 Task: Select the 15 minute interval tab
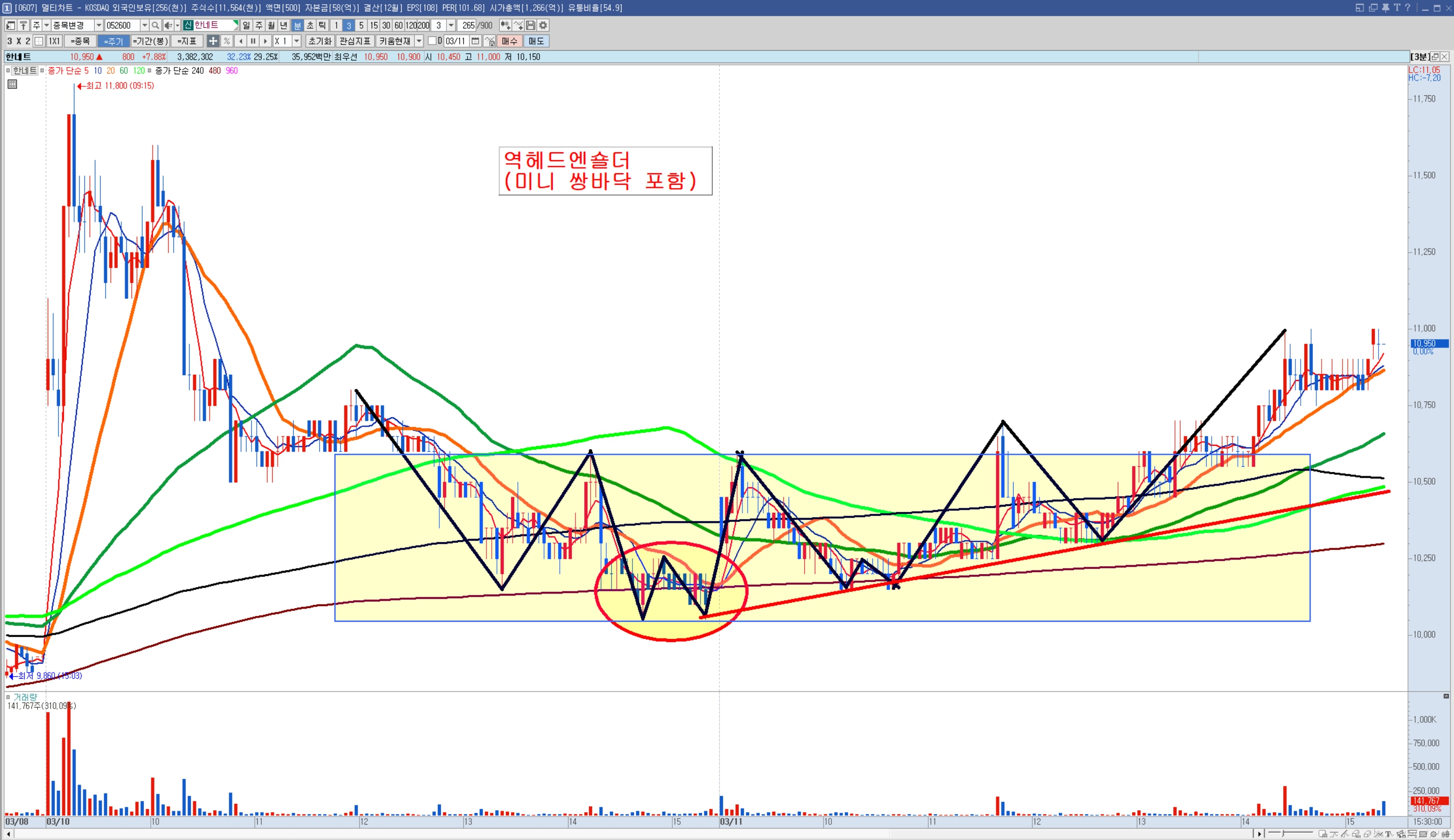point(373,26)
